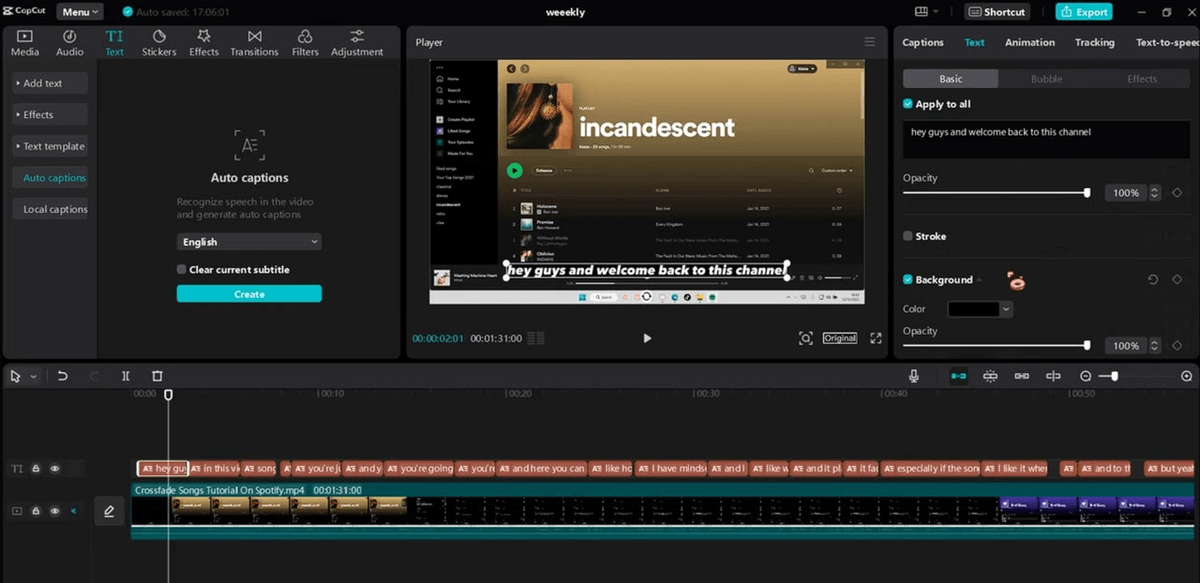Open the Media panel

25,43
